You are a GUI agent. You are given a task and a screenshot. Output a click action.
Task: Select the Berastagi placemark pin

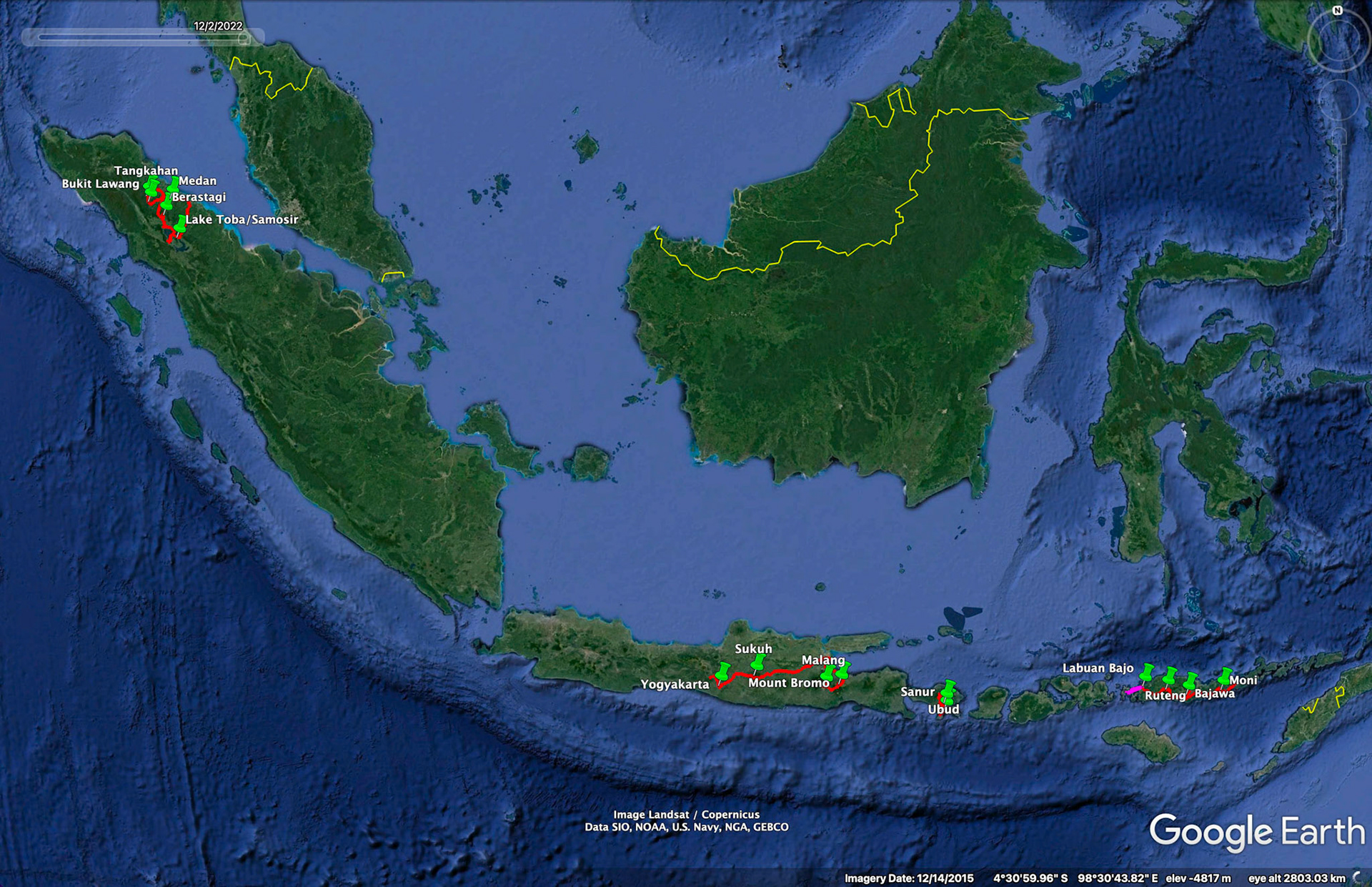coord(167,204)
